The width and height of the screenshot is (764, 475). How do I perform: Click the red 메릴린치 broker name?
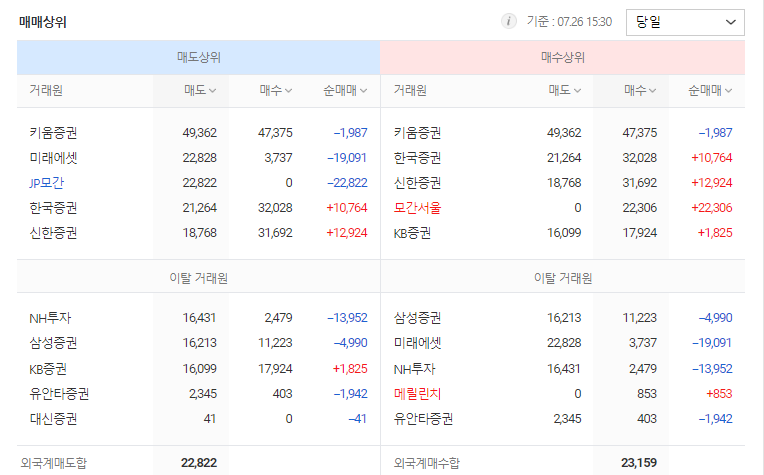click(x=417, y=394)
